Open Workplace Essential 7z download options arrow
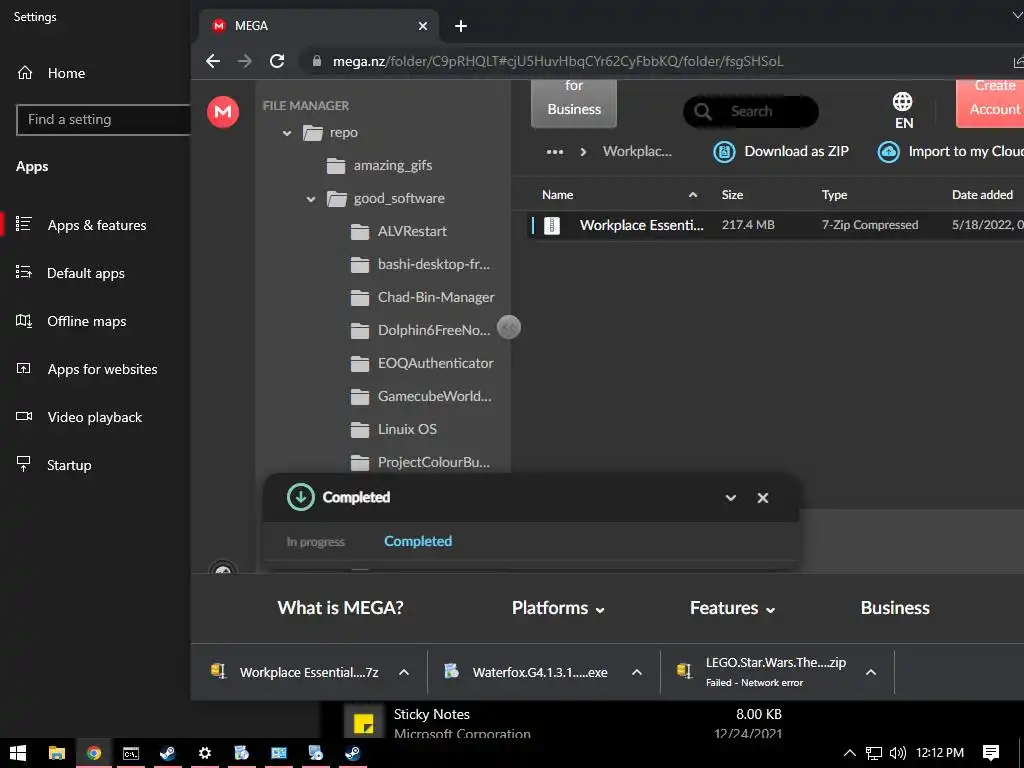This screenshot has width=1024, height=768. [x=404, y=672]
